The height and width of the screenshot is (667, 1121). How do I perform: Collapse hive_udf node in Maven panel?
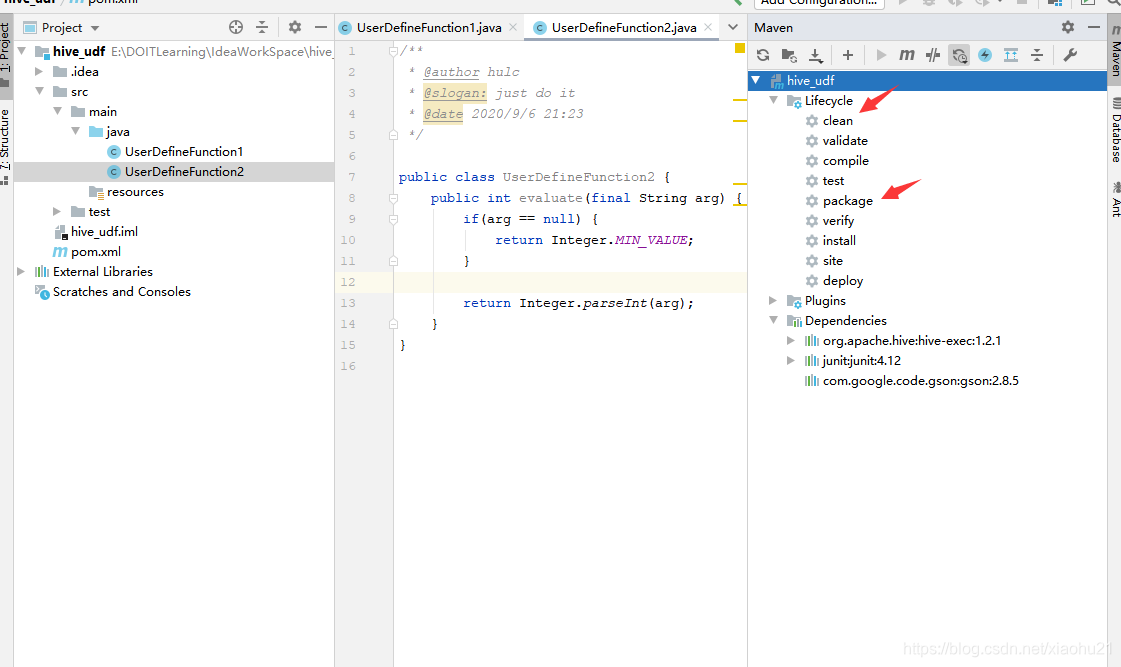(x=756, y=80)
